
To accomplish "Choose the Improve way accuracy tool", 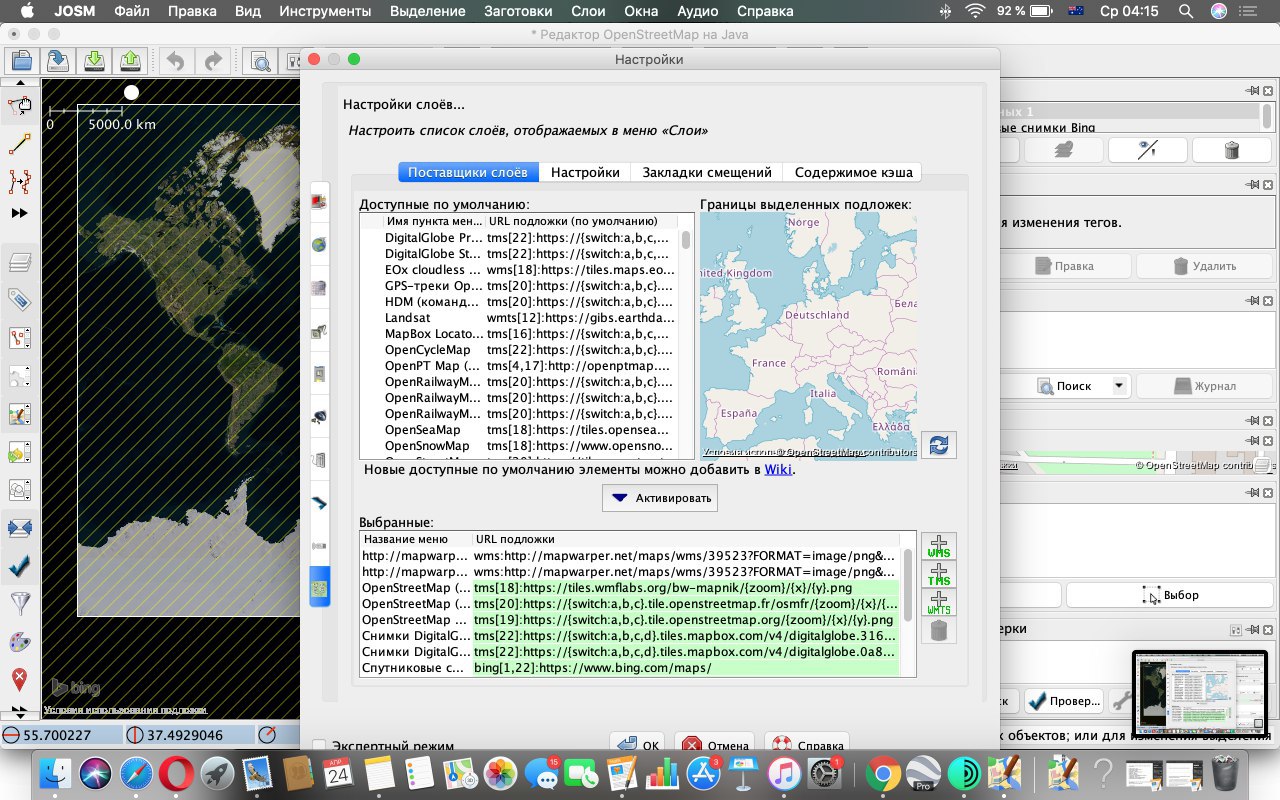I will (x=19, y=181).
